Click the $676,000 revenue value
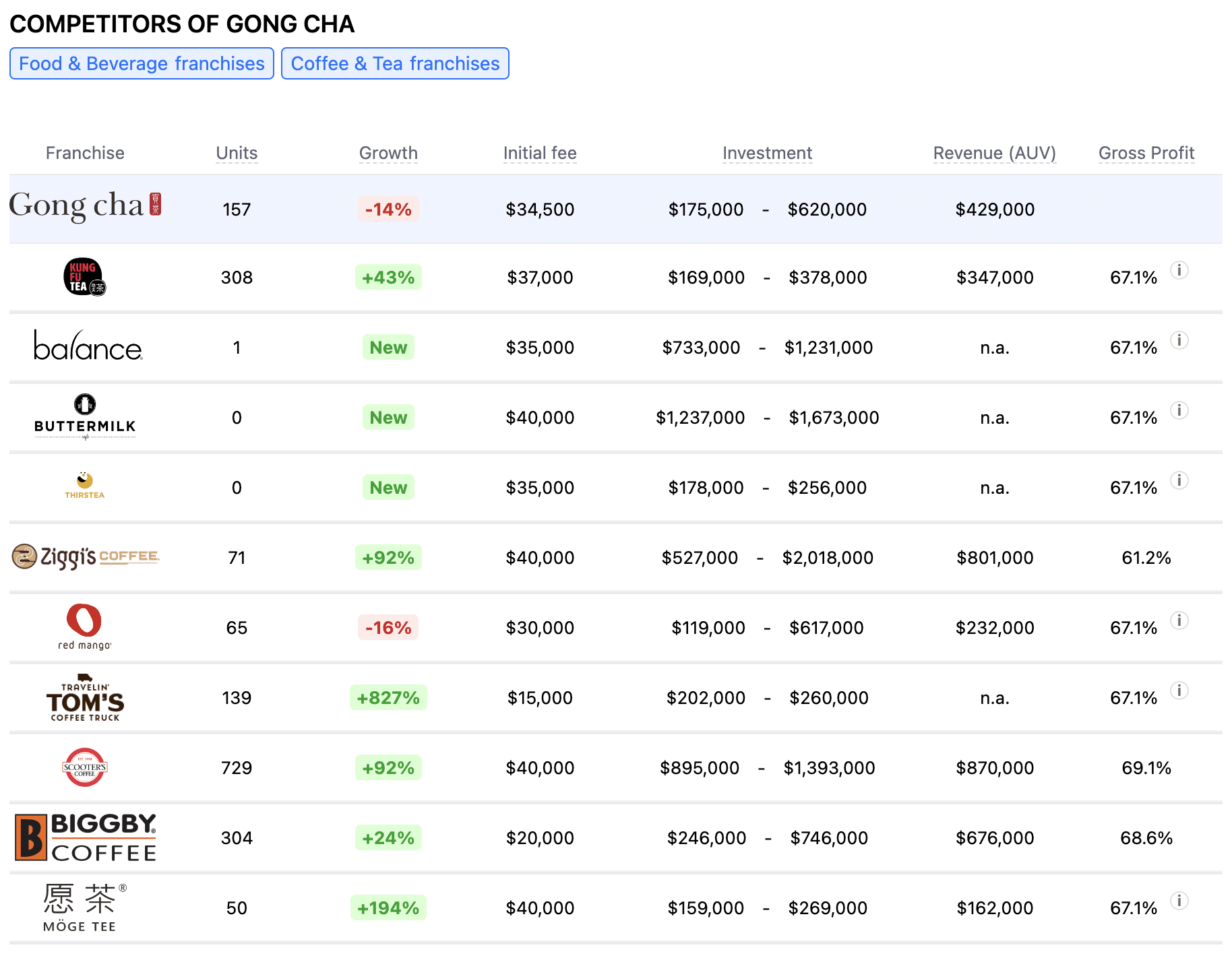This screenshot has height=962, width=1232. pyautogui.click(x=995, y=838)
